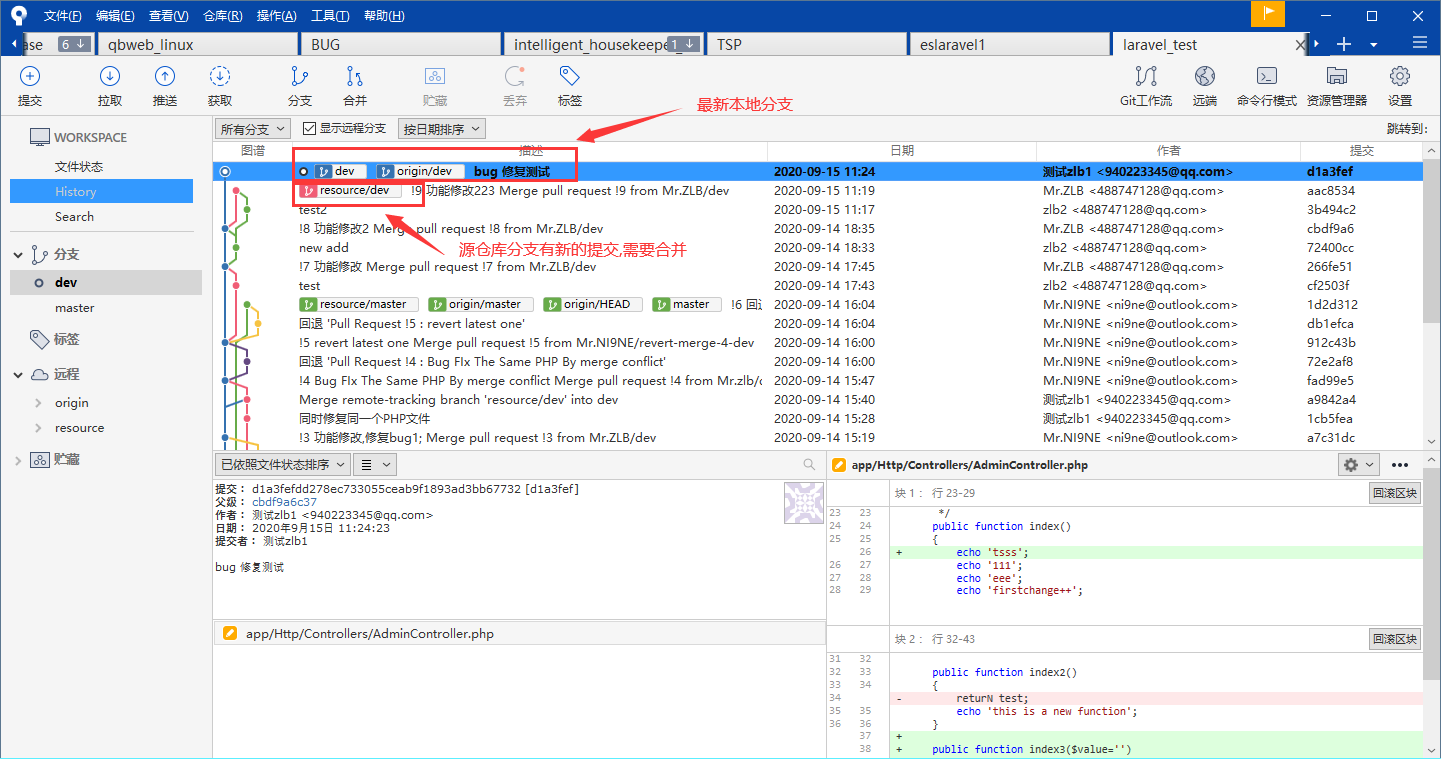1441x759 pixels.
Task: Expand the 贮藏 section in sidebar
Action: 17,460
